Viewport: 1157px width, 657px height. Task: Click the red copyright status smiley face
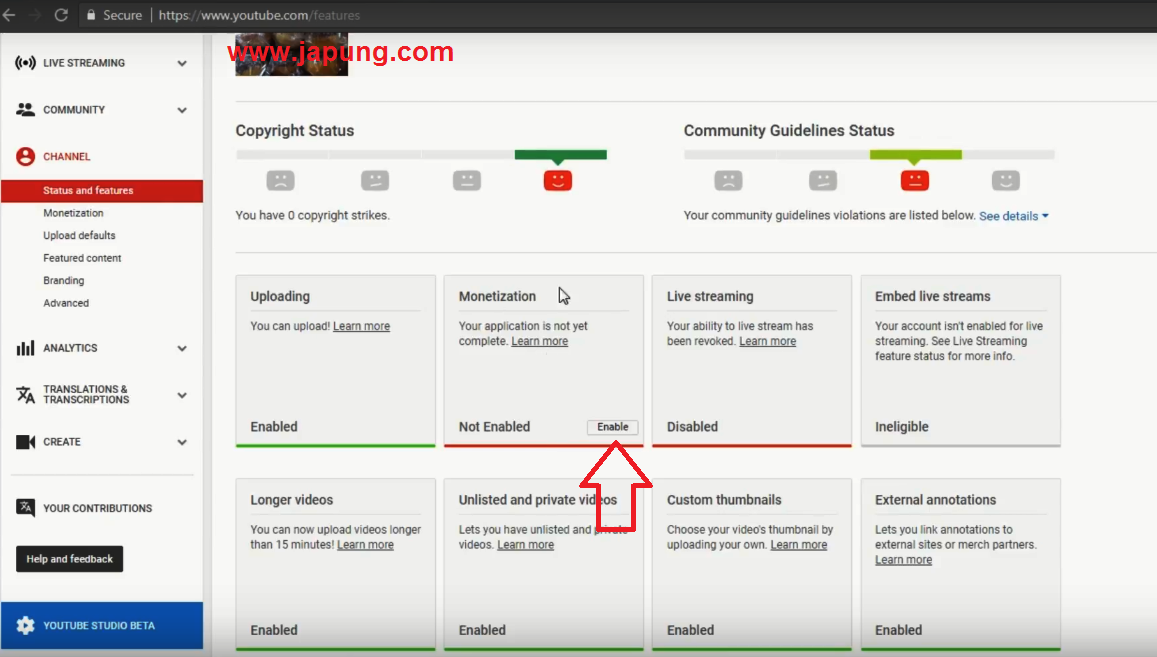point(558,180)
